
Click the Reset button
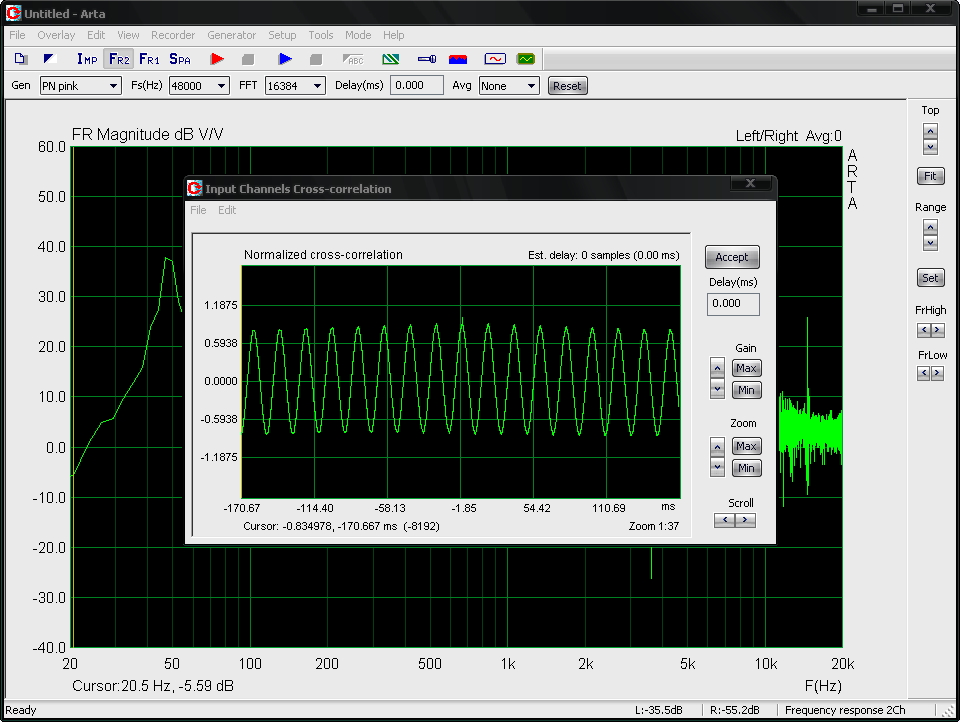pyautogui.click(x=567, y=86)
